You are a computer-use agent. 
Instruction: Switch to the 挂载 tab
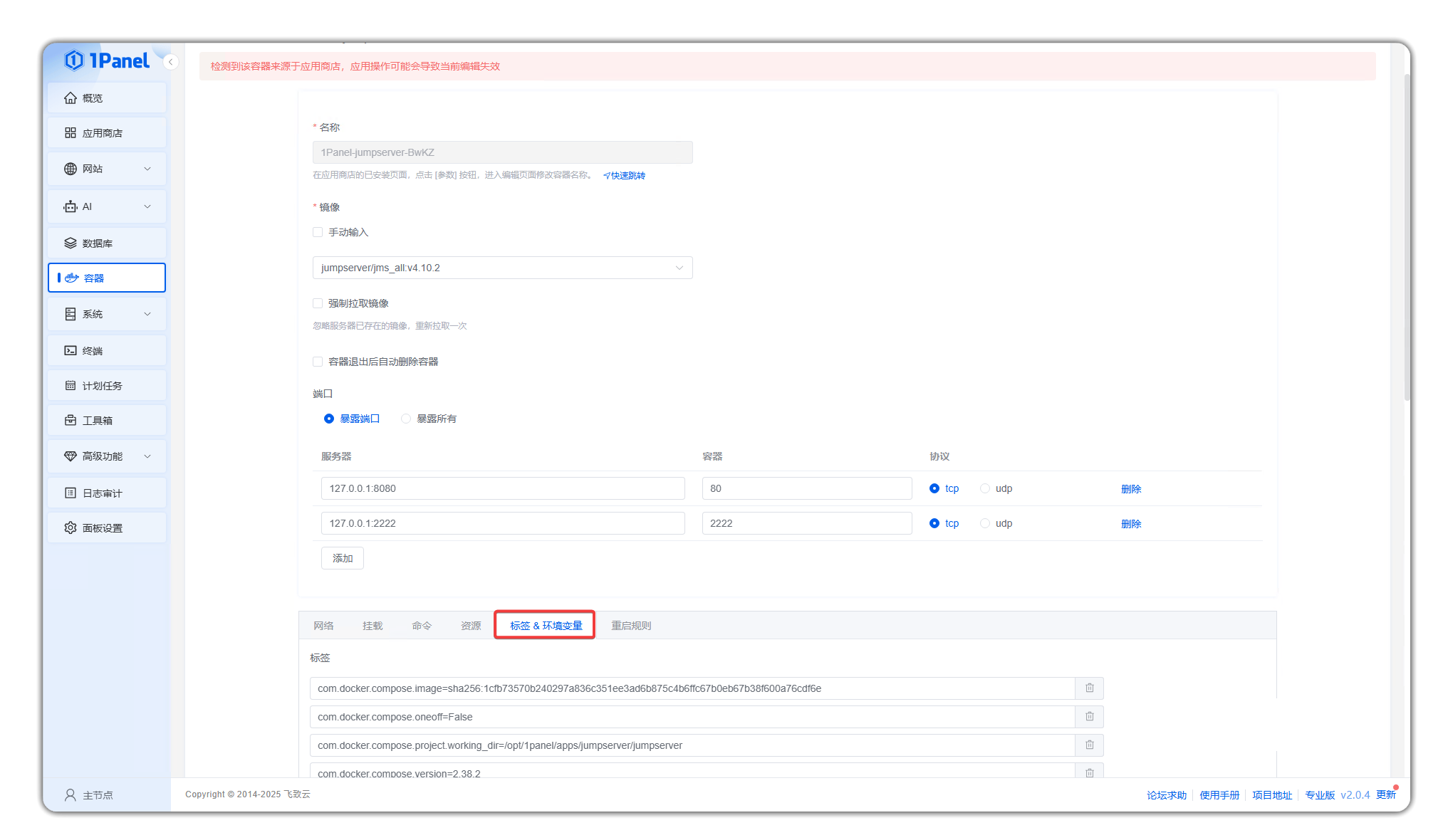click(373, 626)
